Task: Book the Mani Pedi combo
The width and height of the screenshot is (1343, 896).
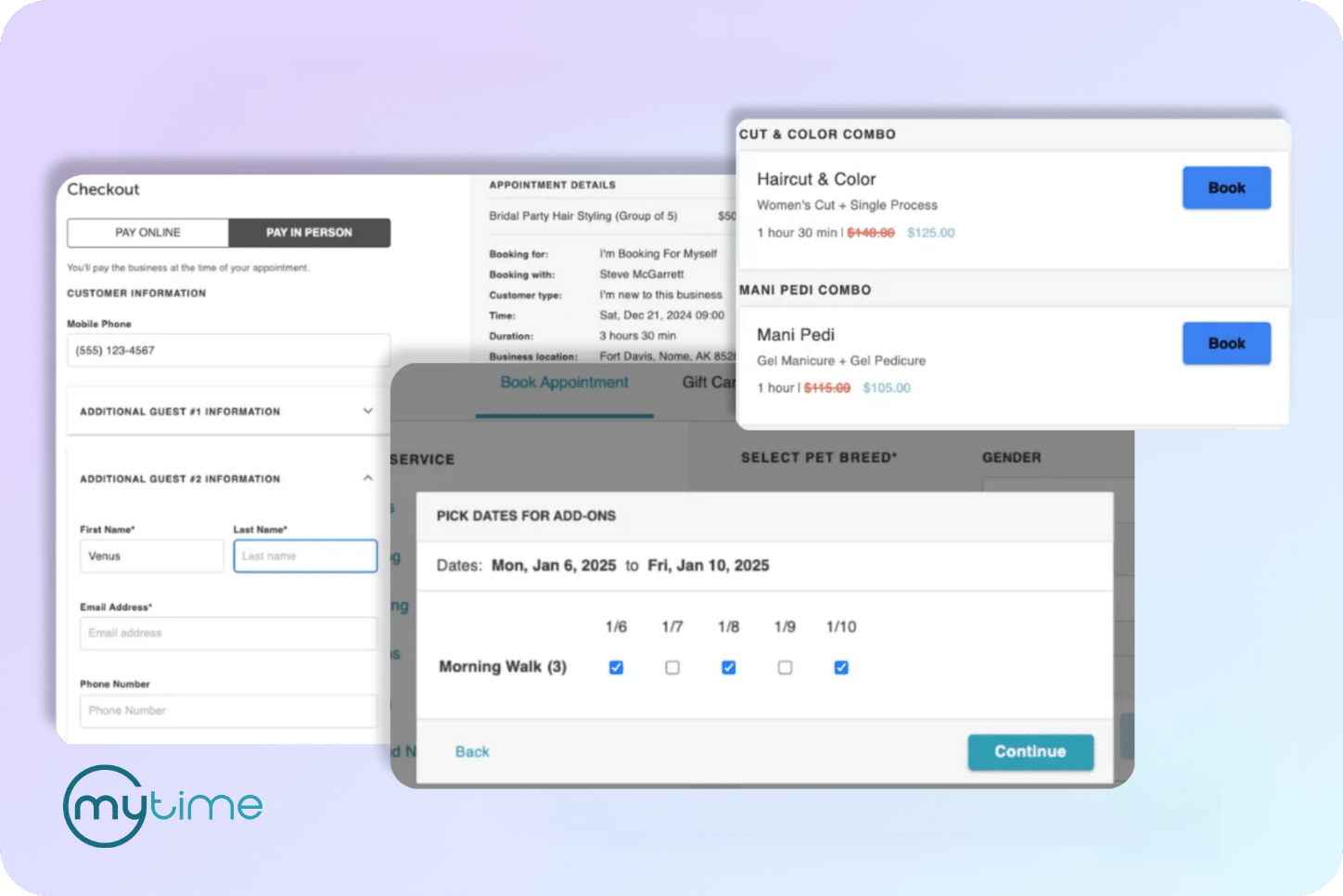Action: click(x=1226, y=342)
